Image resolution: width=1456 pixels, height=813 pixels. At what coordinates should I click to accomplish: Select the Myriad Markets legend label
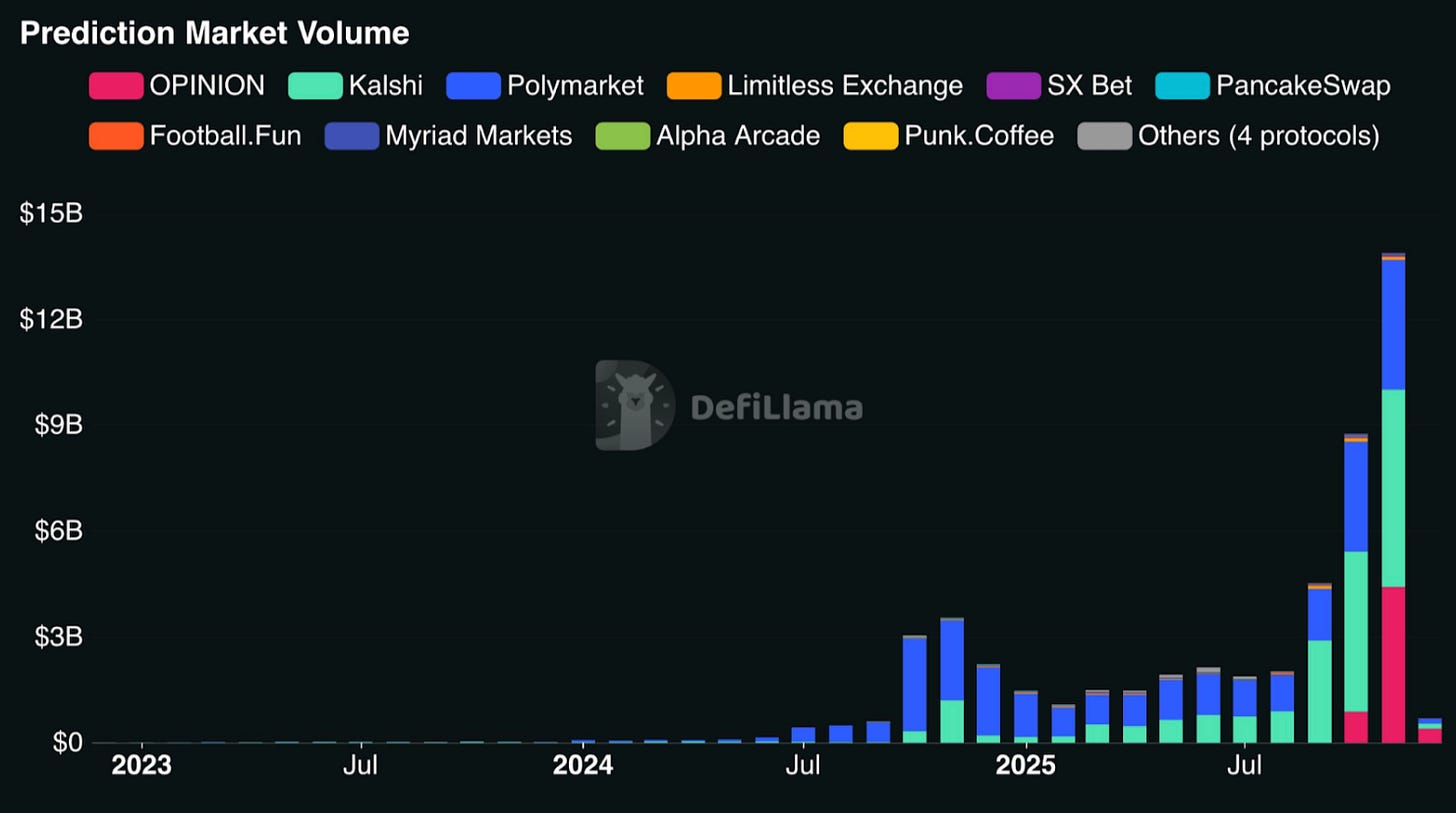[x=478, y=136]
